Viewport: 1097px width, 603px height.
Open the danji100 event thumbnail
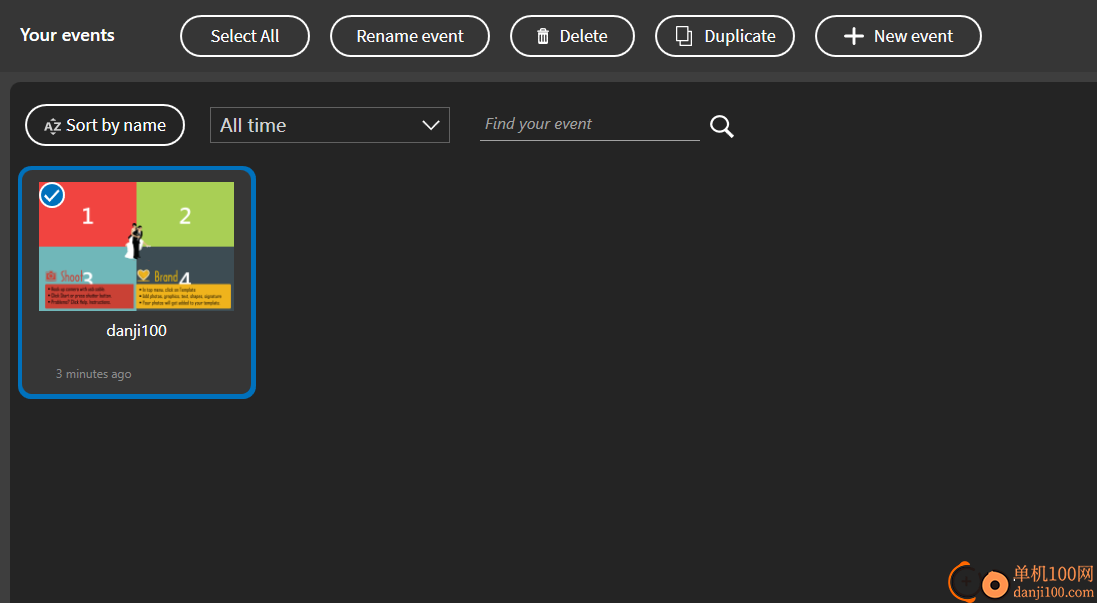click(x=136, y=246)
